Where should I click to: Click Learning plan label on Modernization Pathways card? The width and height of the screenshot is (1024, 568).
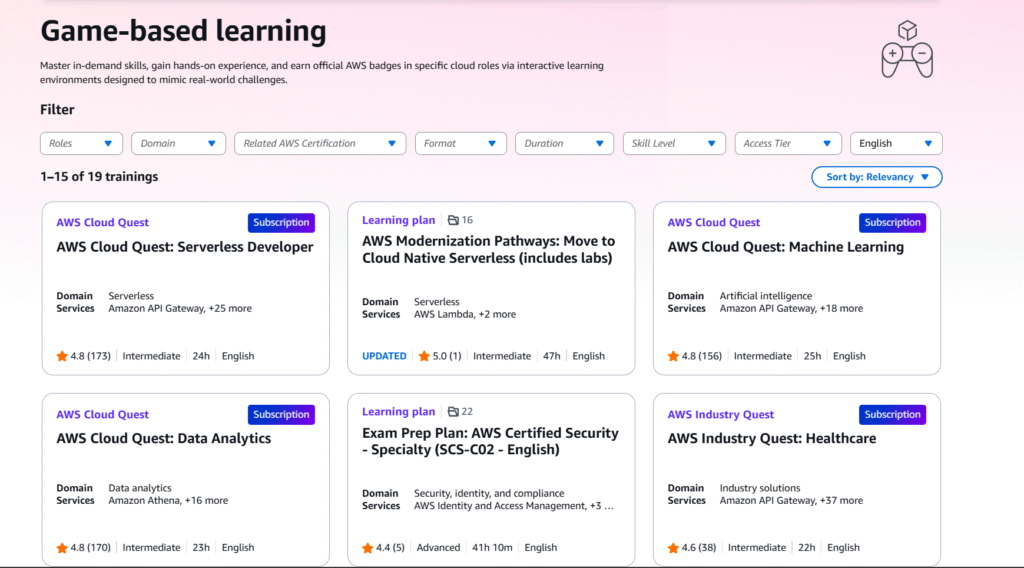[x=398, y=220]
